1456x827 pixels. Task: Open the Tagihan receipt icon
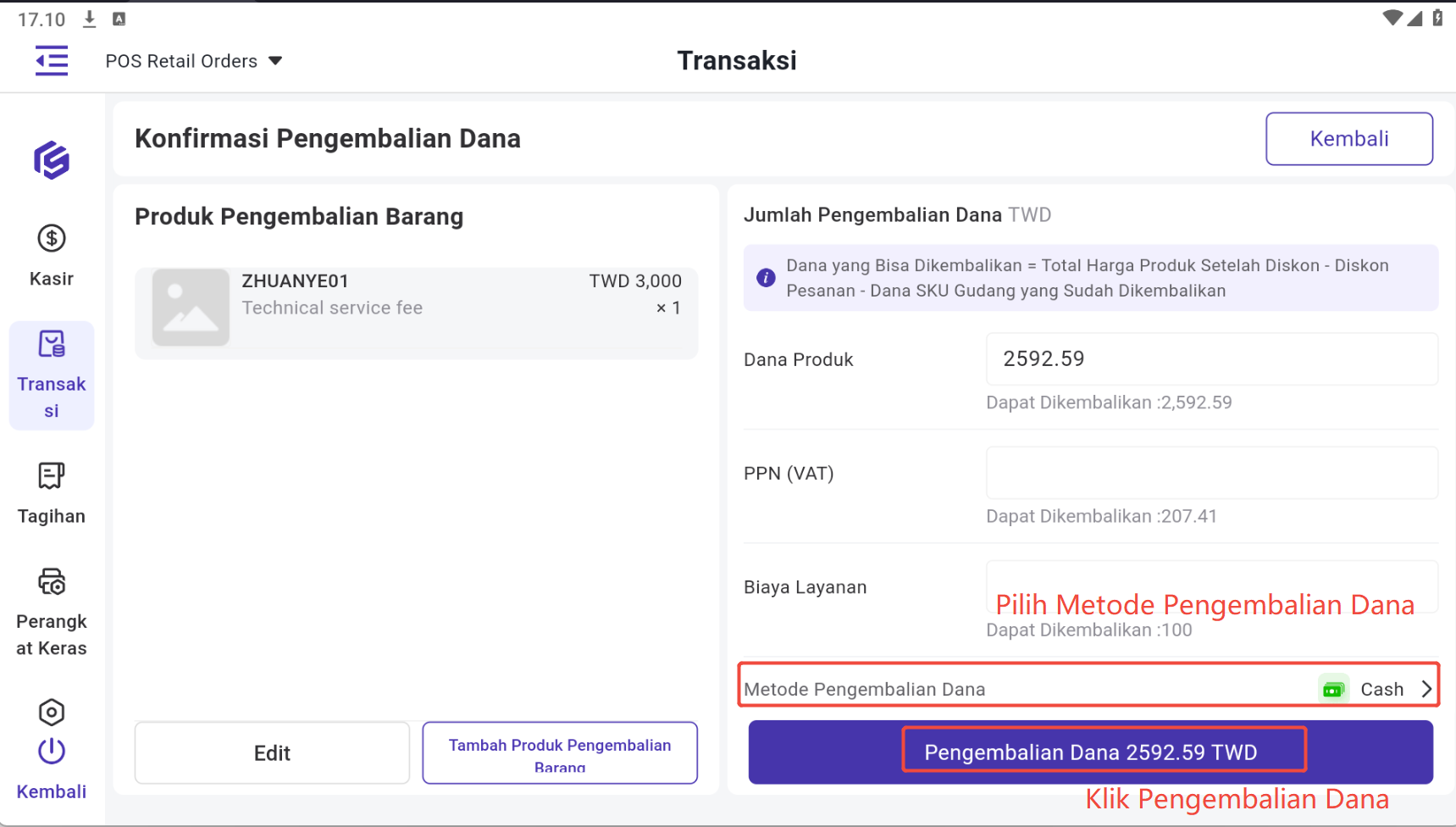pos(52,476)
